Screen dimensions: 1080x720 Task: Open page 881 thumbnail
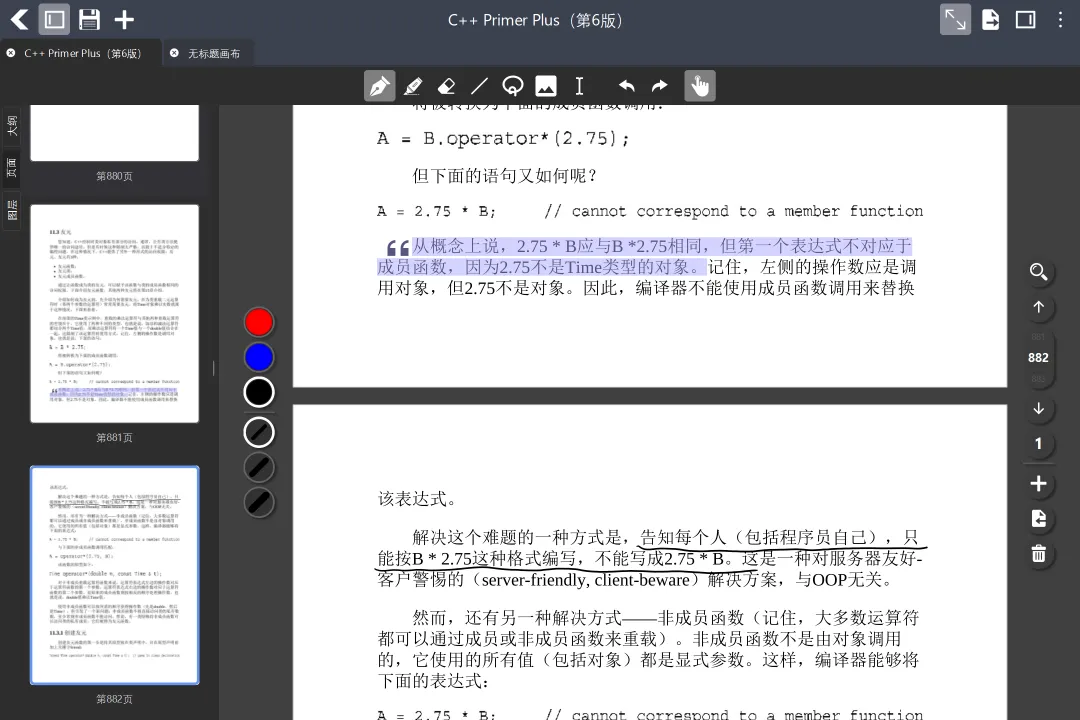click(114, 313)
